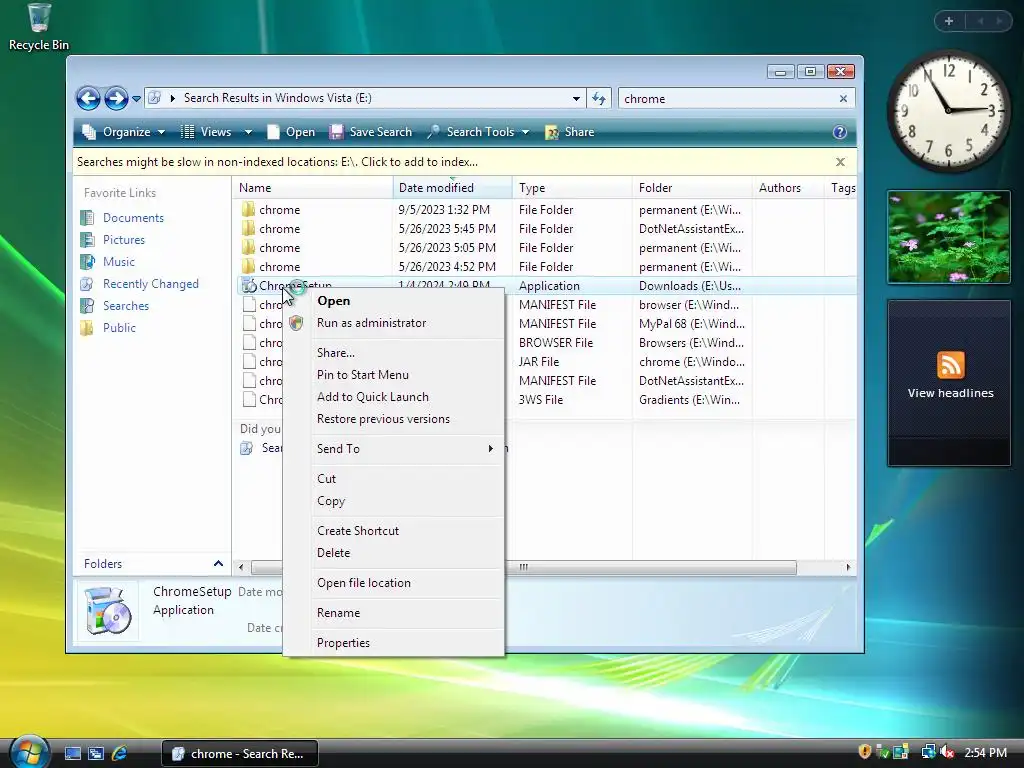The image size is (1024, 768).
Task: Expand the address bar history dropdown
Action: pos(576,99)
